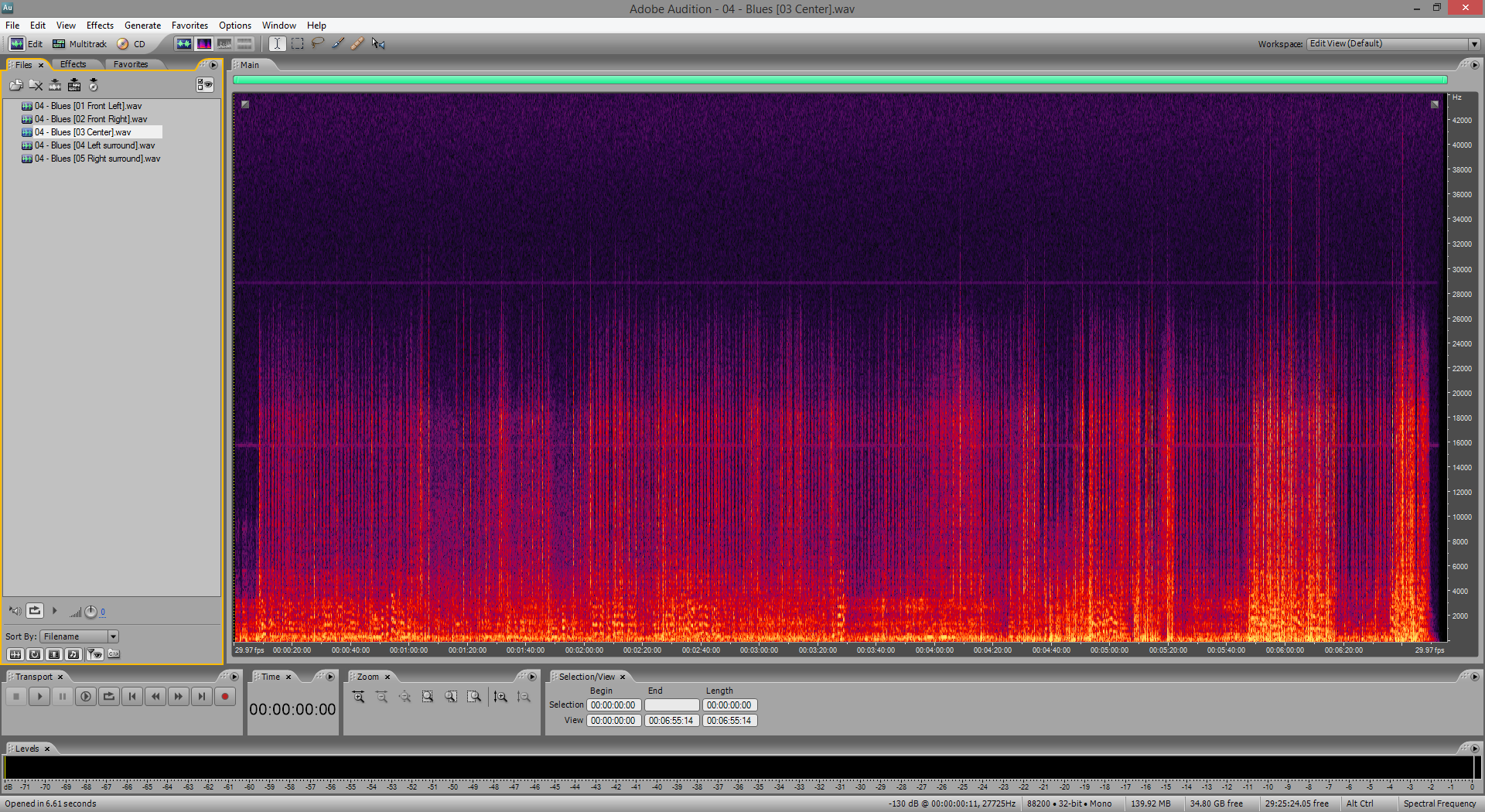
Task: Open Zoom panel flyout menu
Action: click(x=531, y=677)
